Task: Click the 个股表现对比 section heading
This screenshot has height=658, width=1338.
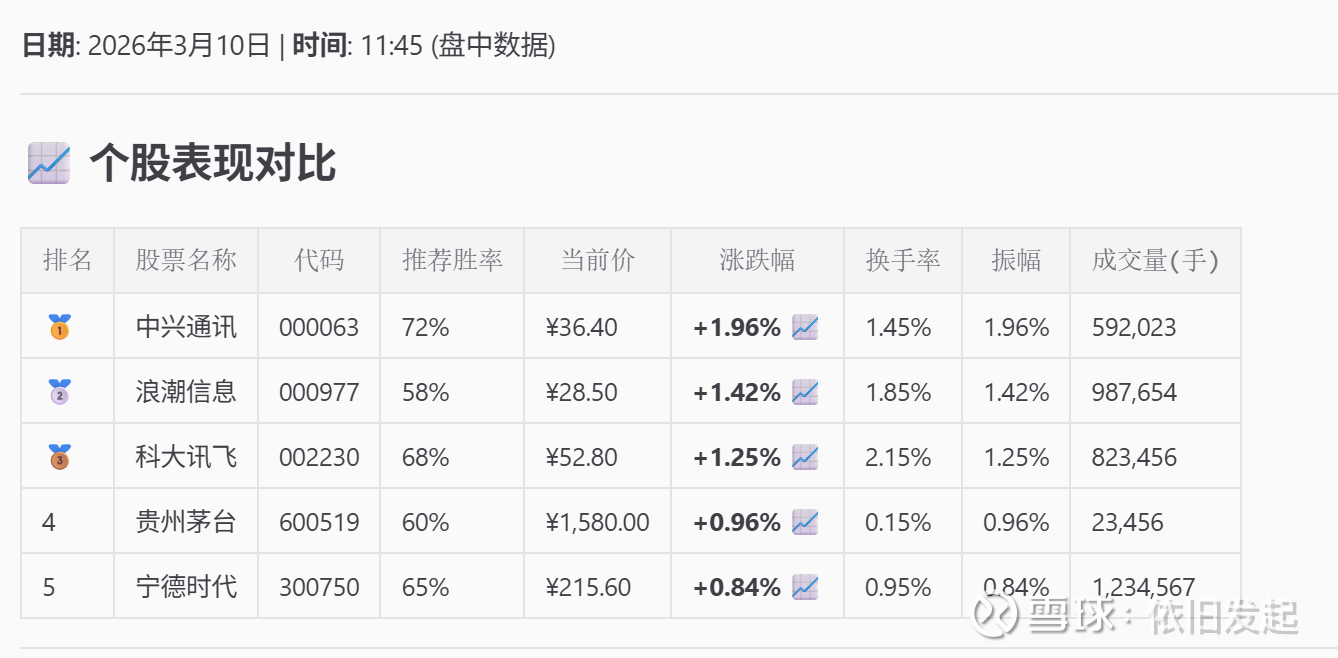Action: click(x=212, y=163)
